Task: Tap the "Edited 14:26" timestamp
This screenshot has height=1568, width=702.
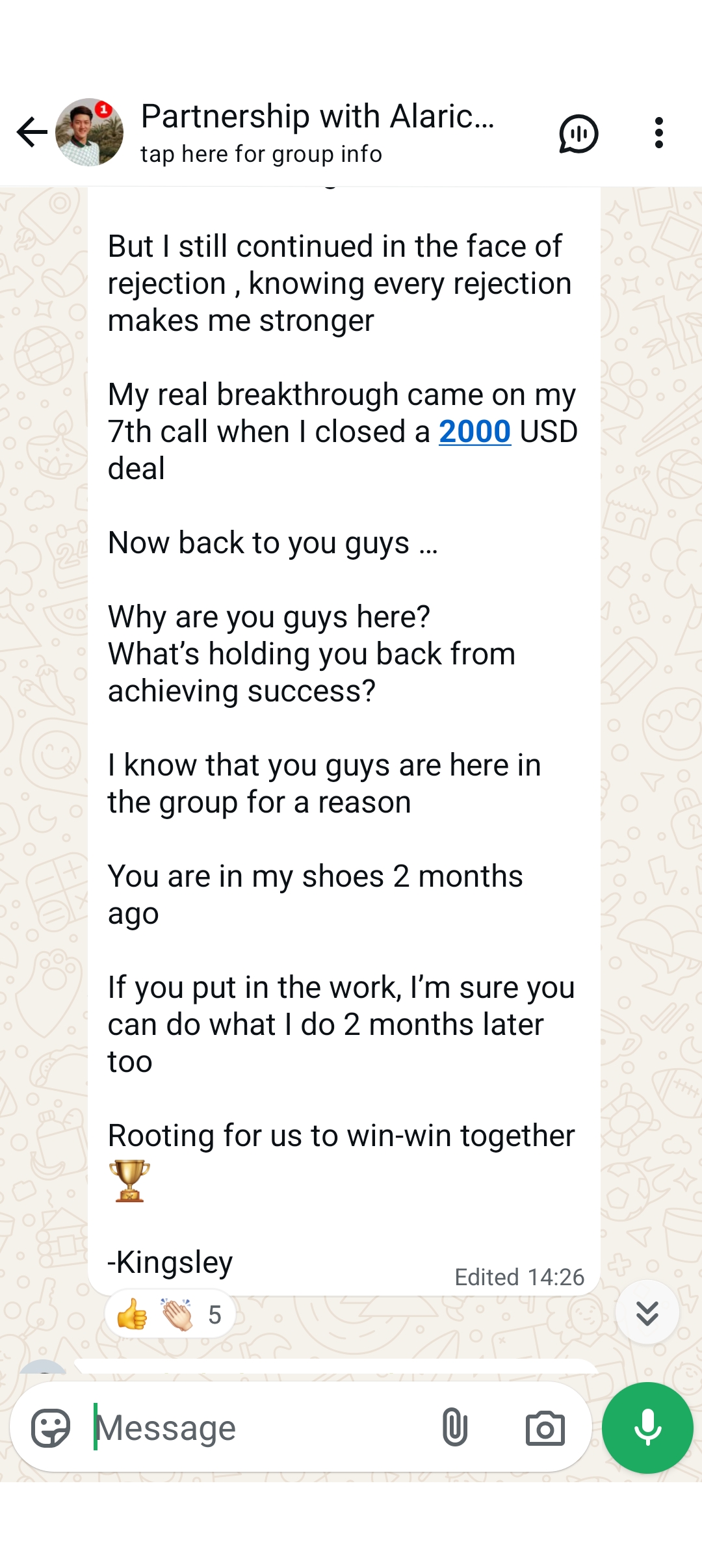Action: tap(519, 1277)
